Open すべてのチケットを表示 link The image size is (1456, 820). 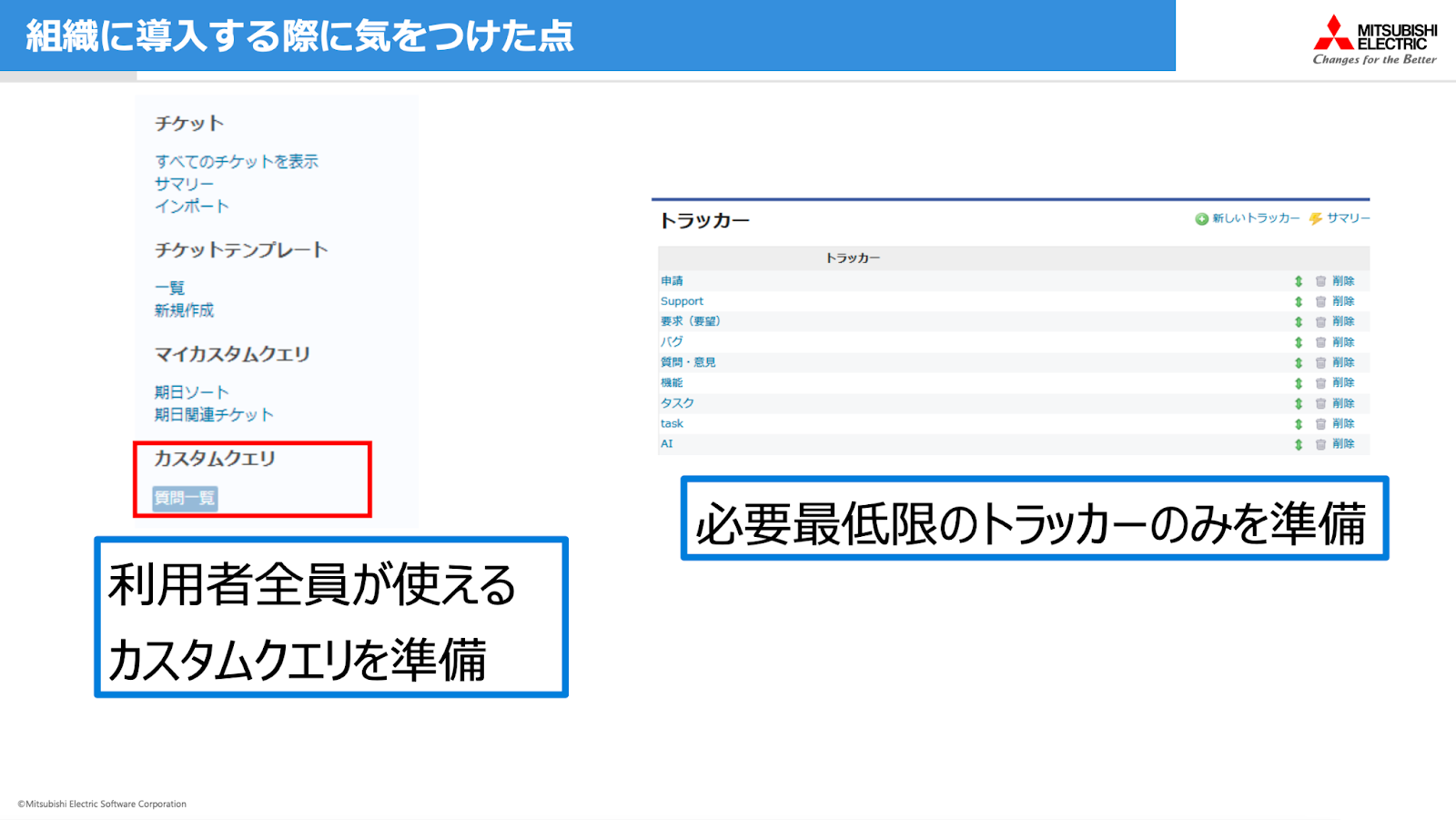point(237,161)
